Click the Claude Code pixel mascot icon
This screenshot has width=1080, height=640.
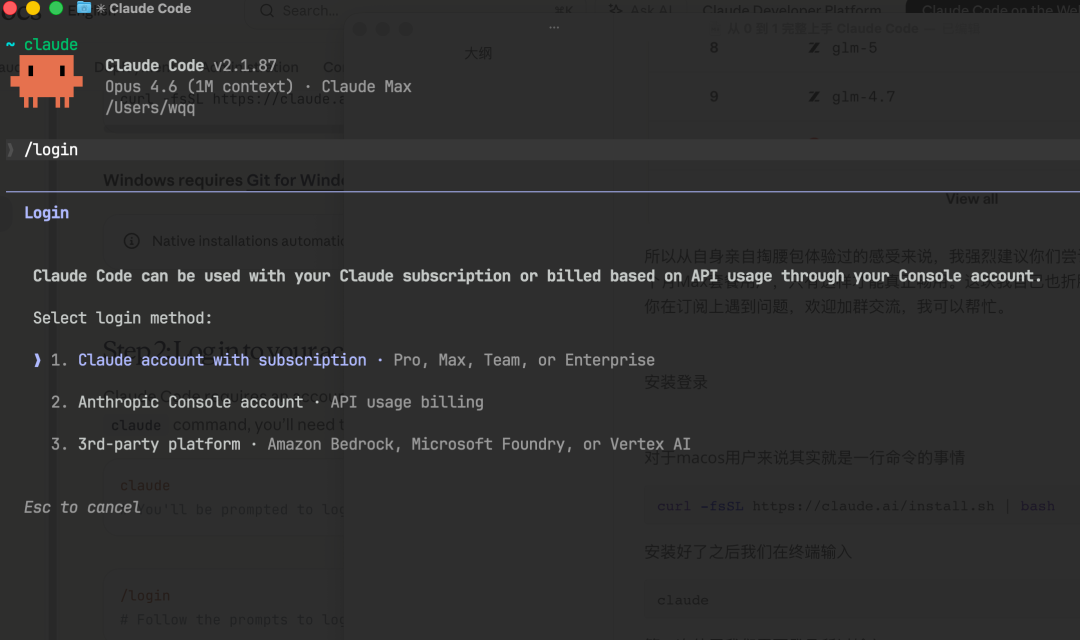click(x=46, y=81)
